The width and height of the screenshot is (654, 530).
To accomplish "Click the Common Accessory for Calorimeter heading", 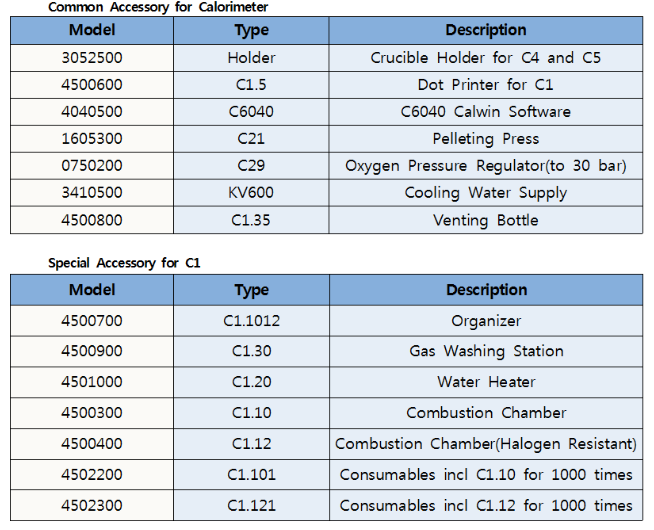I will coord(158,7).
